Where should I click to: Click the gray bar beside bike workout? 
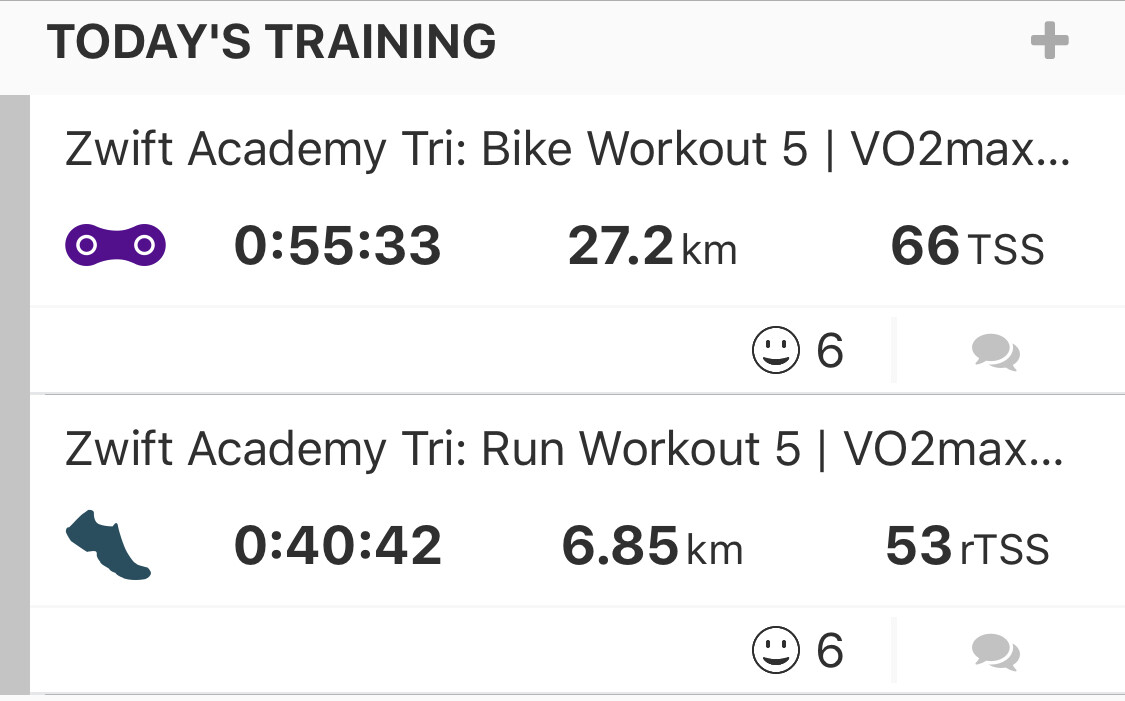pos(15,245)
